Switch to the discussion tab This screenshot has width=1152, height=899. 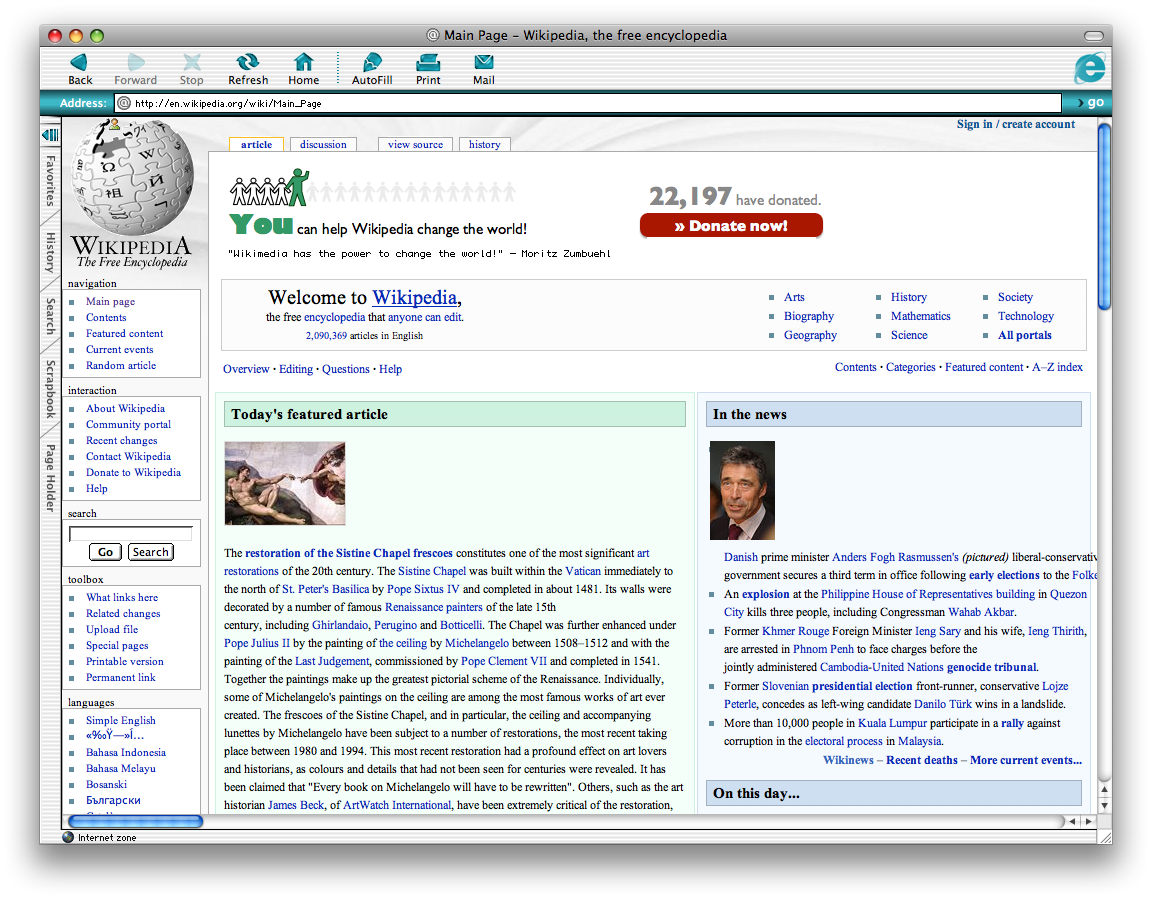[x=323, y=145]
